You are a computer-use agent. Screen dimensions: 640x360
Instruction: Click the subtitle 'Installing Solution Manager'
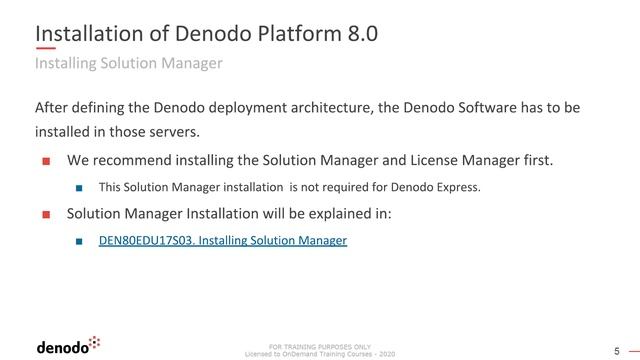[x=129, y=63]
